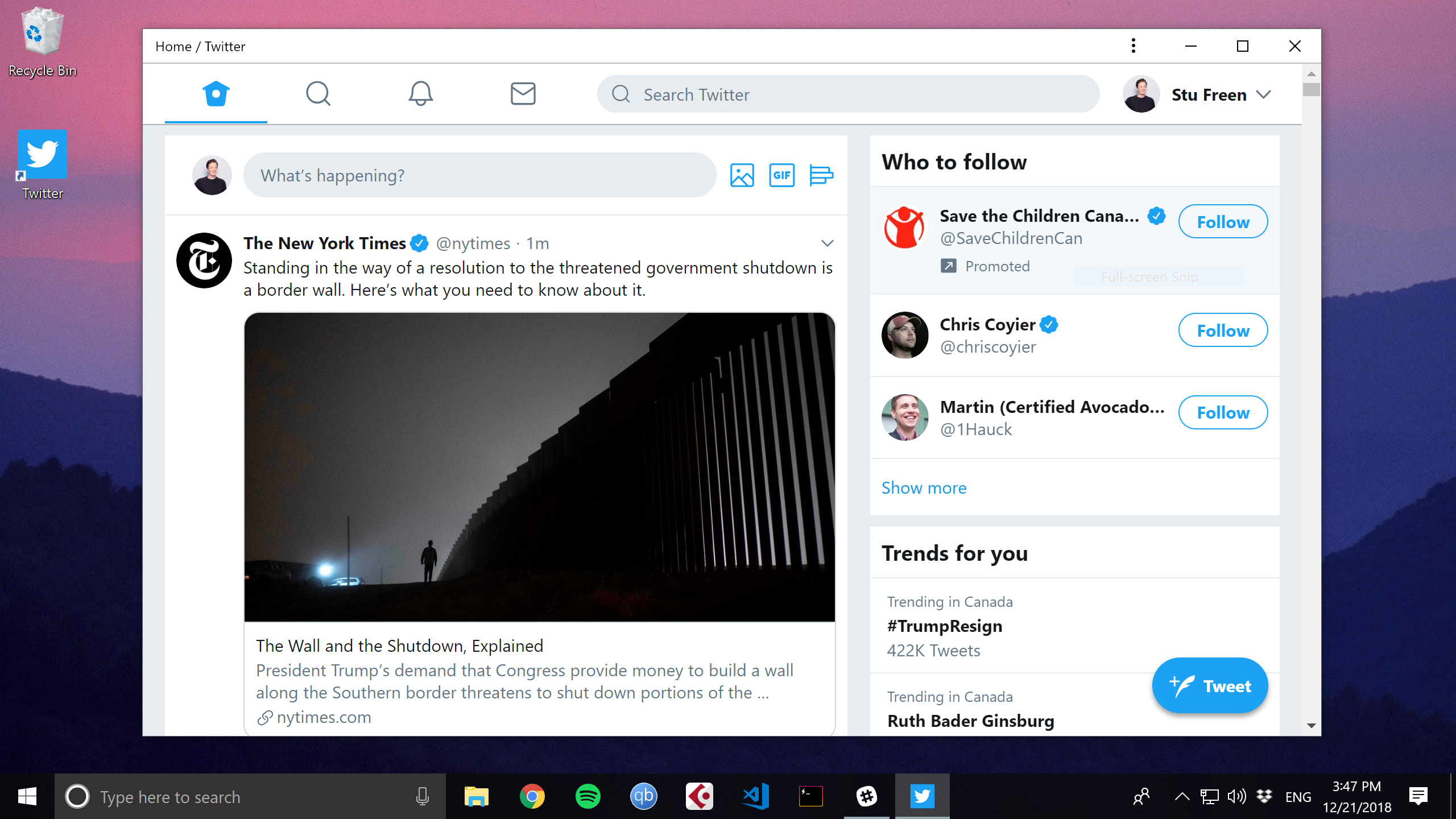This screenshot has width=1456, height=819.
Task: Open the Explore search tab
Action: [318, 94]
